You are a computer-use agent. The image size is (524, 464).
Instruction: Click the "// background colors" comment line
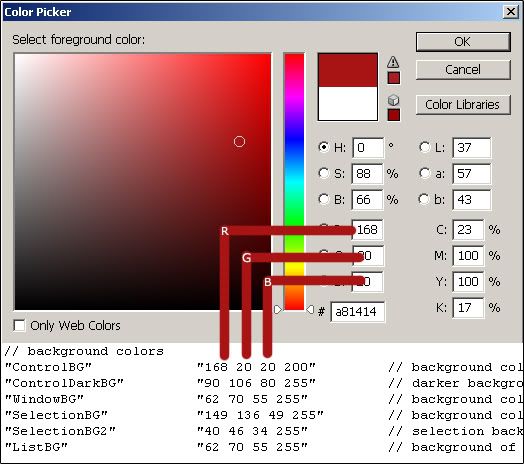click(x=84, y=351)
